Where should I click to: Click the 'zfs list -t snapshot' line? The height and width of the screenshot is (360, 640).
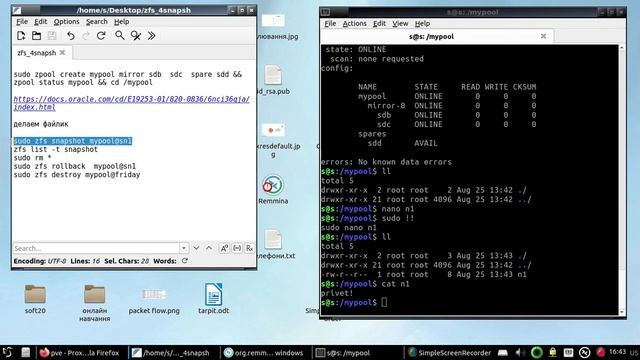click(56, 149)
